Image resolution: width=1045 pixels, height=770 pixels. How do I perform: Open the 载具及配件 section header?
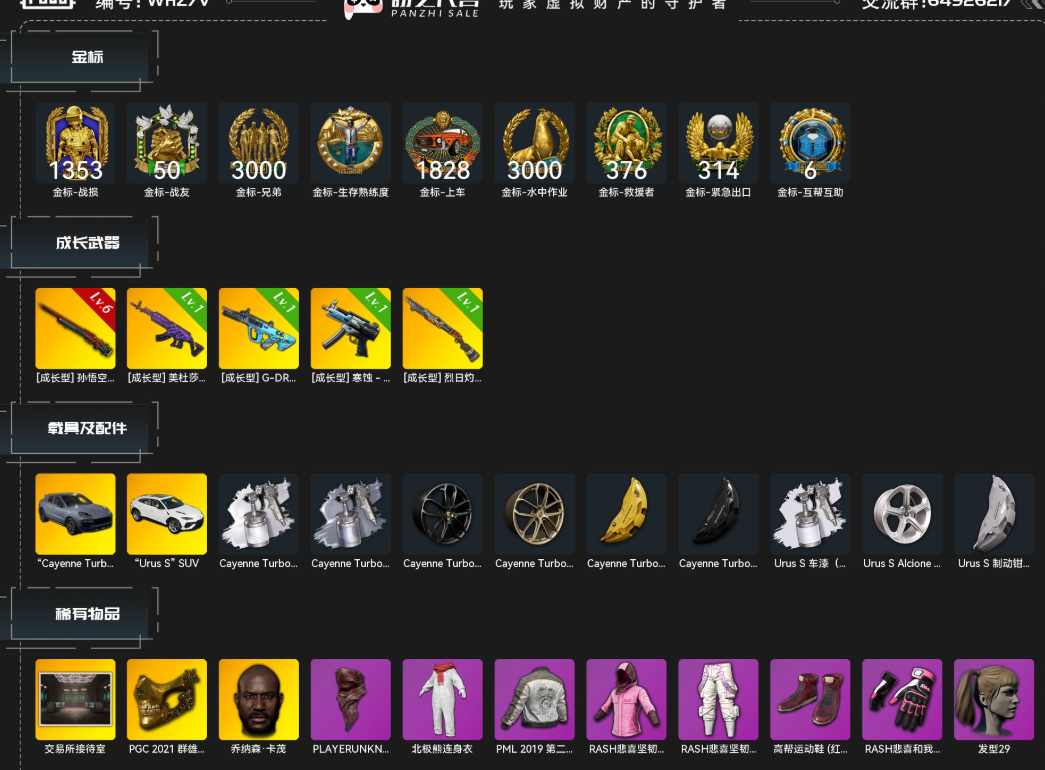point(84,428)
